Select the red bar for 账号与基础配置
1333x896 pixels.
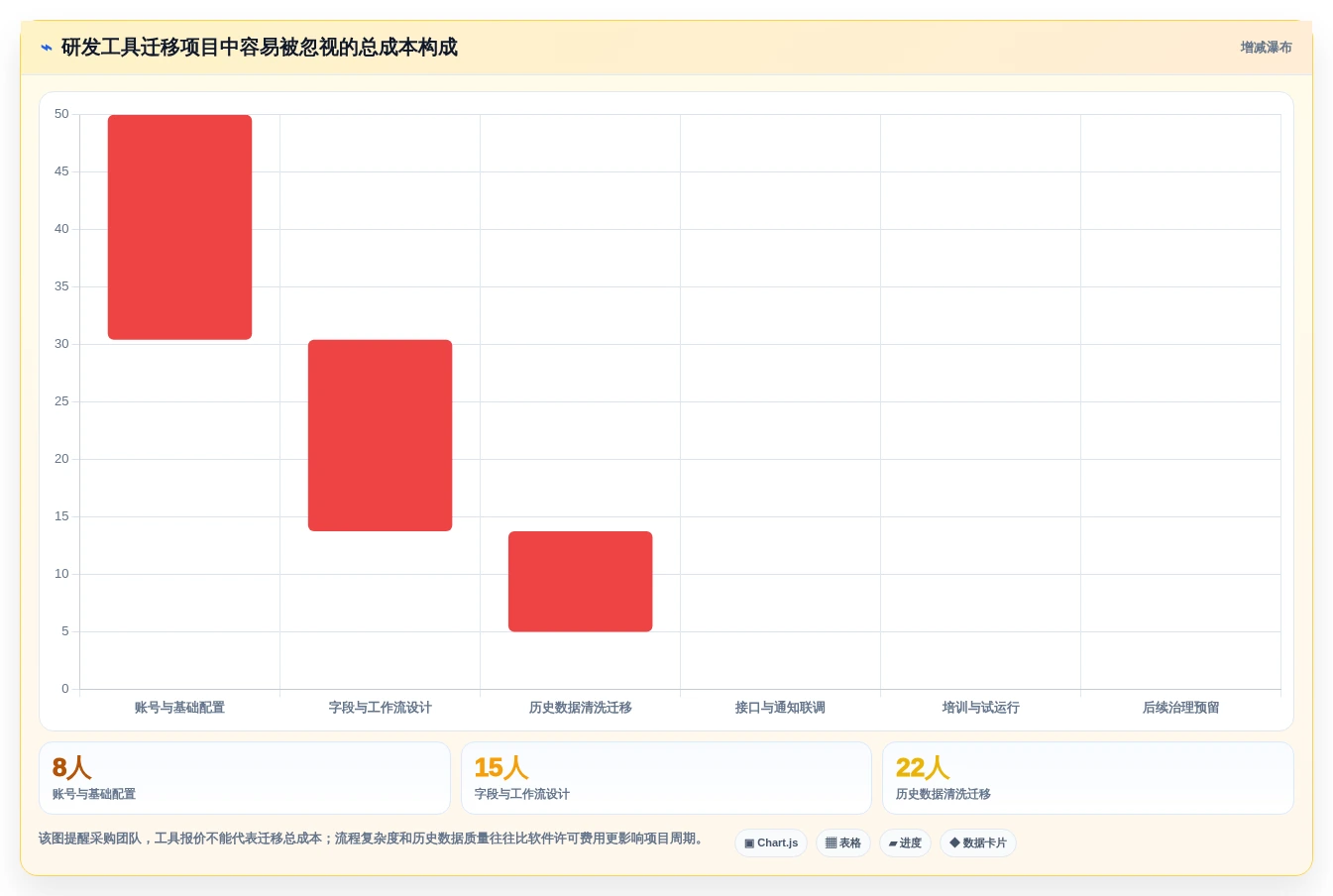coord(179,227)
